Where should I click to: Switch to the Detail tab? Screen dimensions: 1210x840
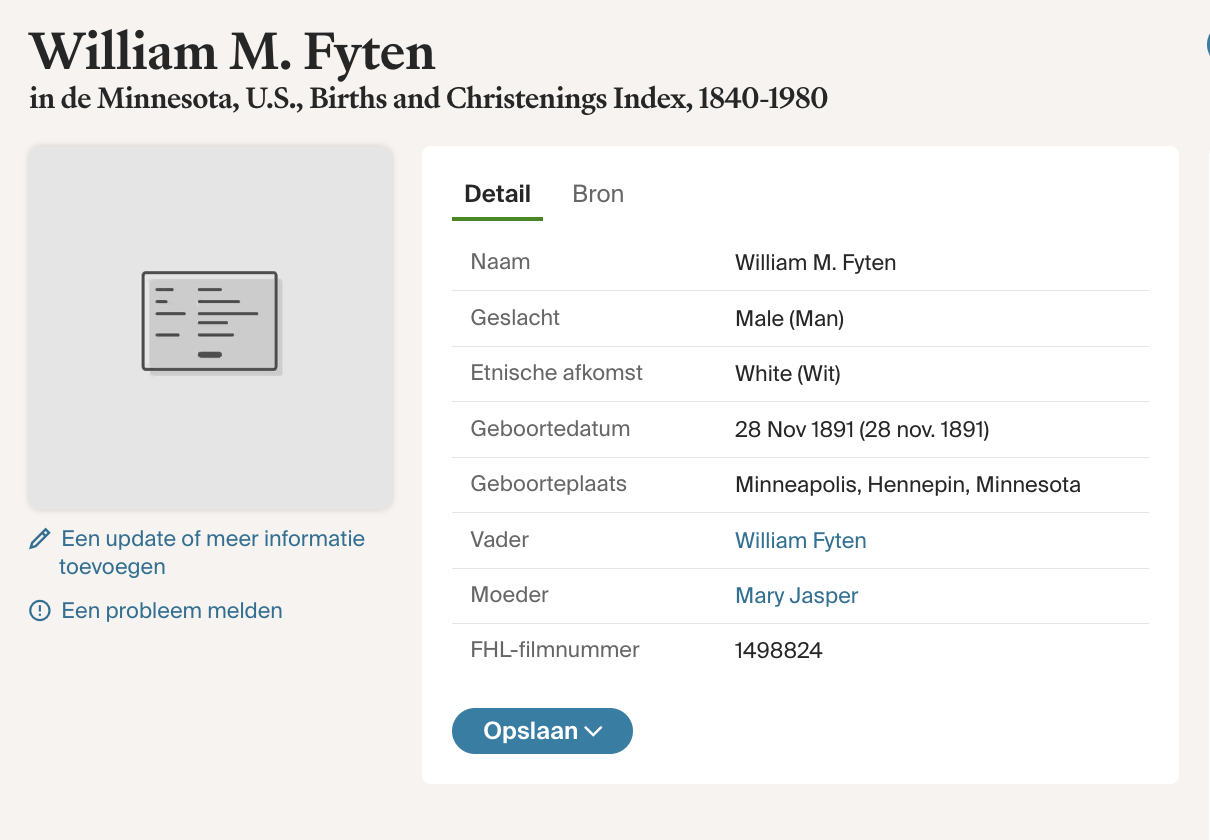click(x=497, y=194)
